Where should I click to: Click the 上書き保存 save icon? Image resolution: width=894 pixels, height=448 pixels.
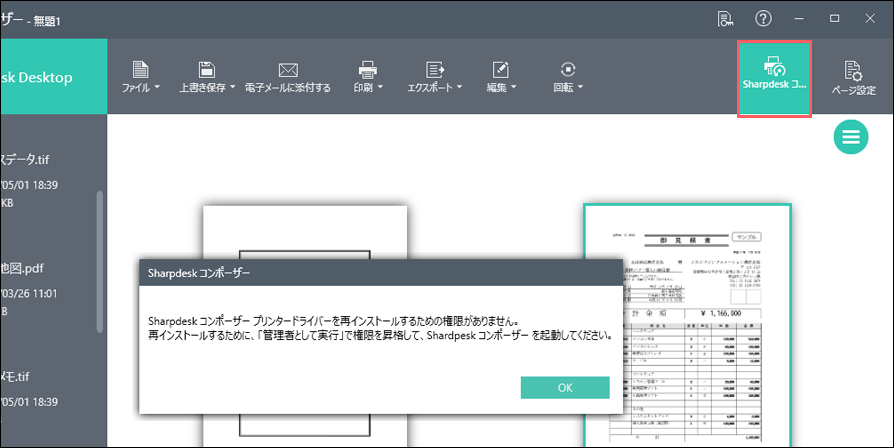pos(206,70)
